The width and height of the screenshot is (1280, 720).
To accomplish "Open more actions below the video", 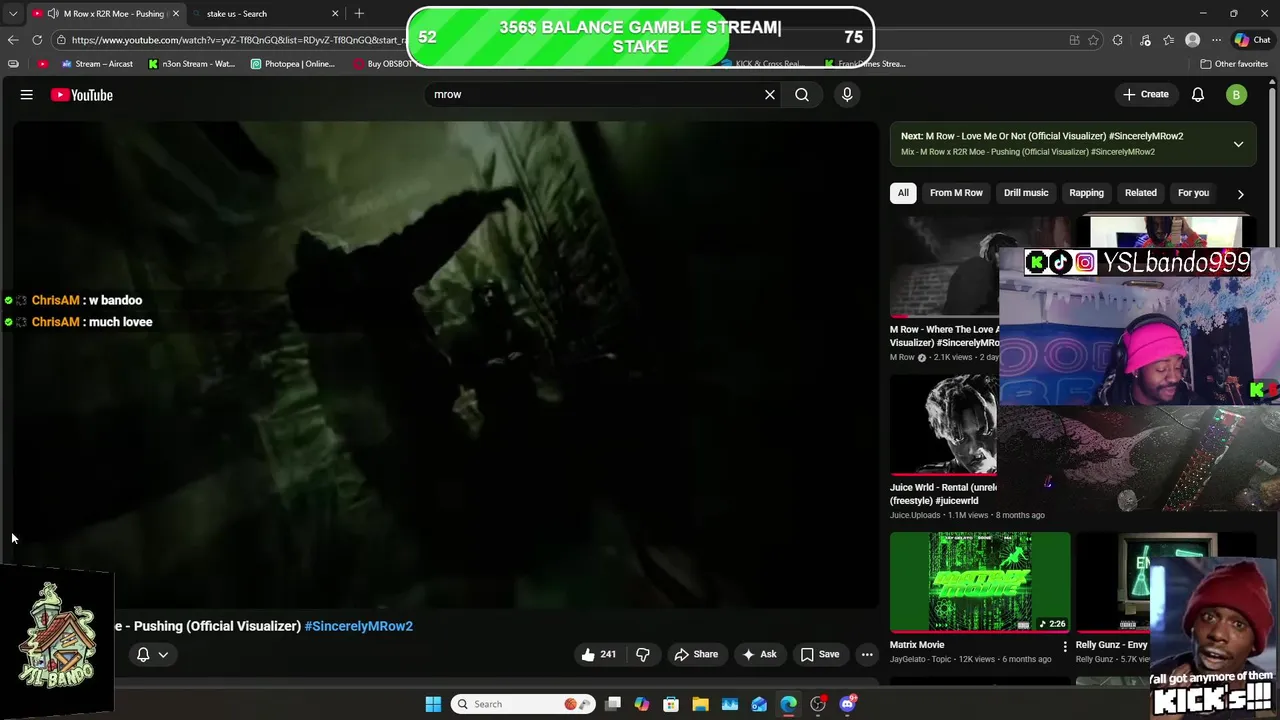I will pyautogui.click(x=867, y=654).
